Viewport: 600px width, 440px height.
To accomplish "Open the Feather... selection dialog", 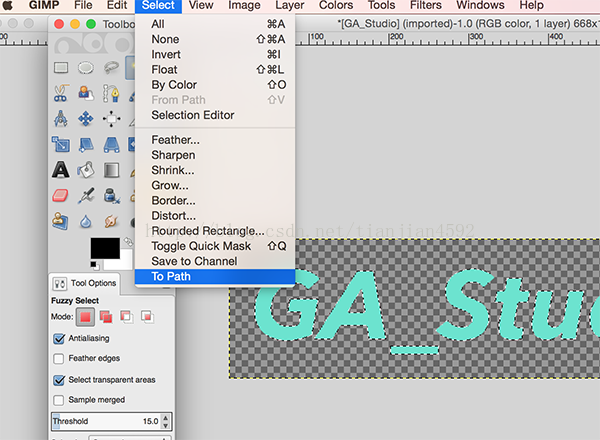I will click(x=215, y=140).
